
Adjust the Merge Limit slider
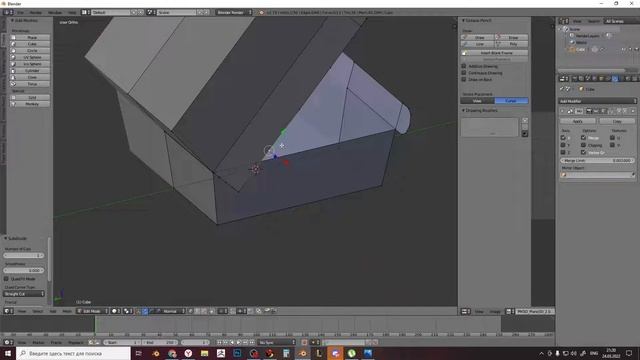pos(598,160)
